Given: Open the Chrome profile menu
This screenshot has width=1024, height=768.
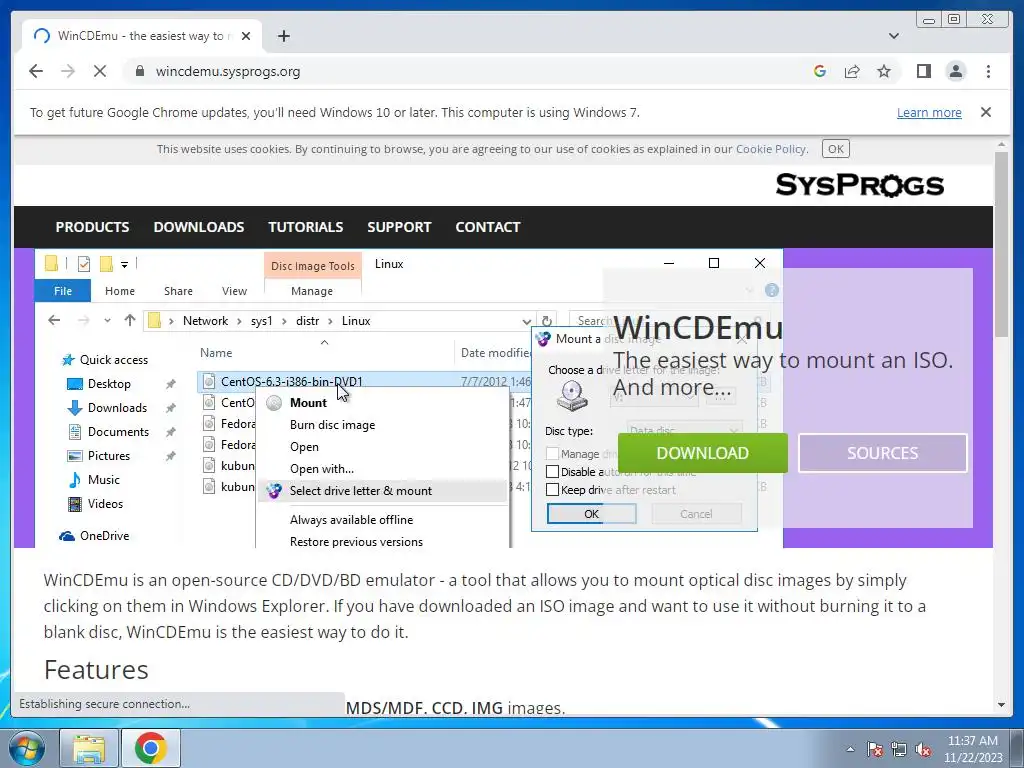Looking at the screenshot, I should click(x=955, y=71).
